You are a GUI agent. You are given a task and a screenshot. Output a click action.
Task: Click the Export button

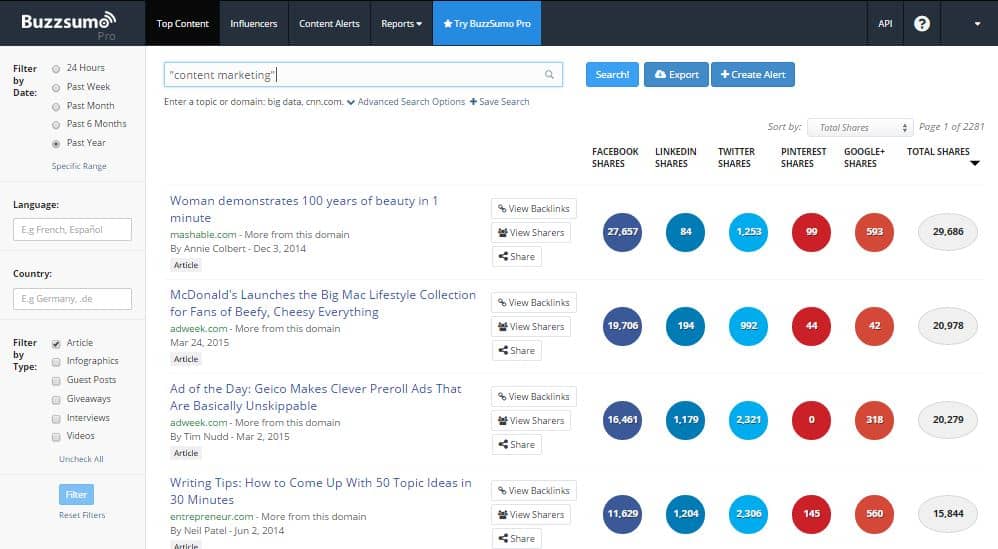pyautogui.click(x=676, y=74)
